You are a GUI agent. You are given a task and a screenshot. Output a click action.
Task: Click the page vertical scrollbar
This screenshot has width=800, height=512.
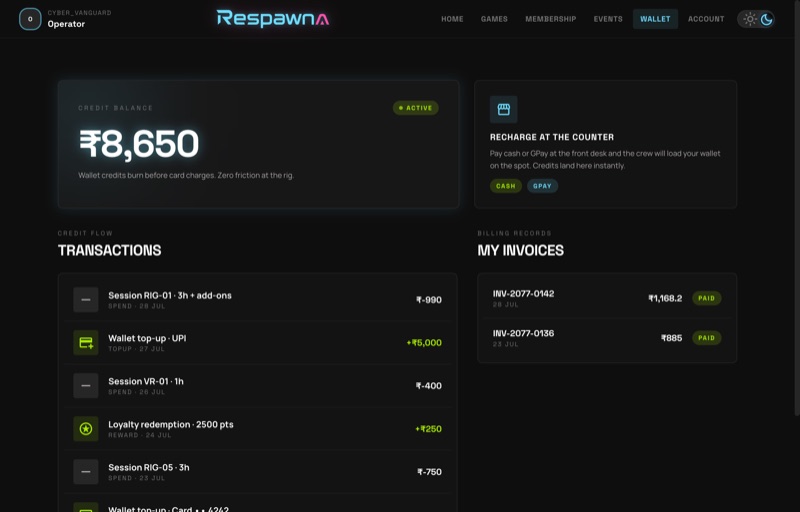click(x=797, y=208)
